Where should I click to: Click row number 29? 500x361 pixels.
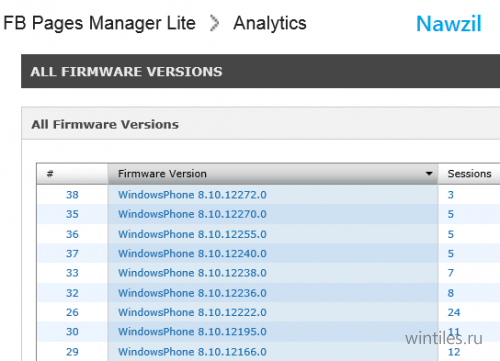click(x=72, y=352)
